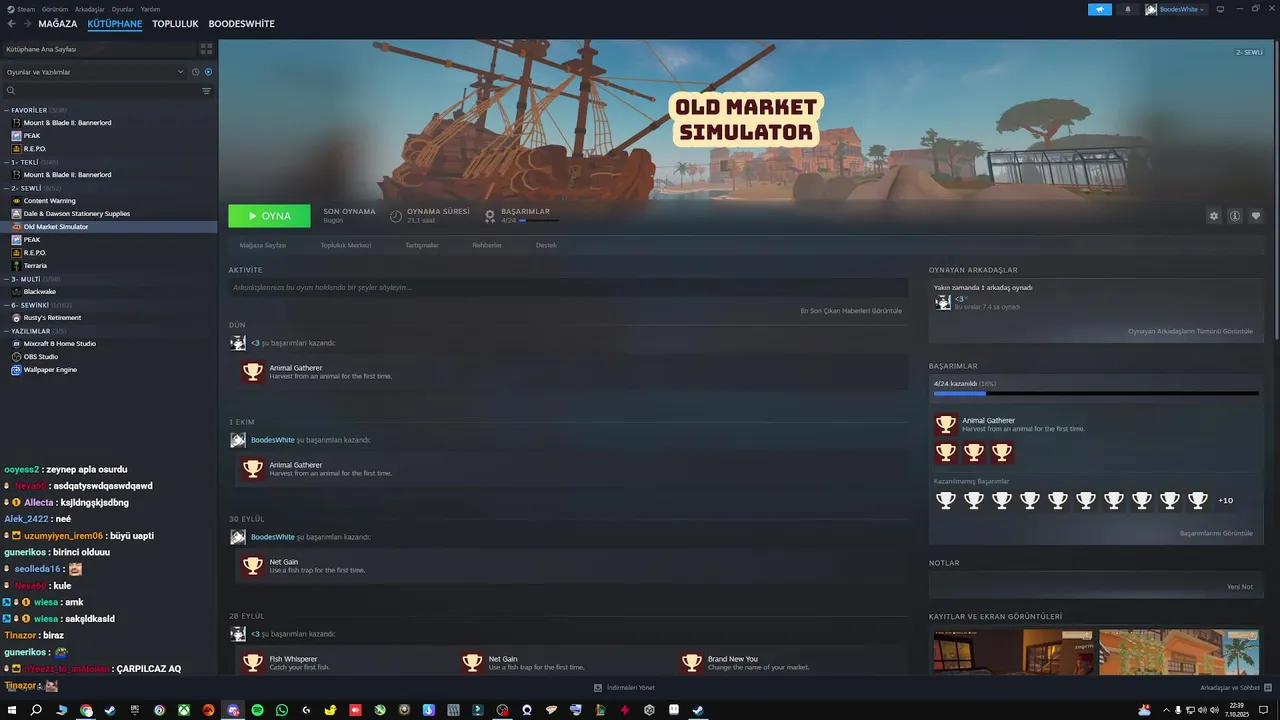The height and width of the screenshot is (720, 1280).
Task: Open Spotify from the taskbar
Action: [x=257, y=710]
